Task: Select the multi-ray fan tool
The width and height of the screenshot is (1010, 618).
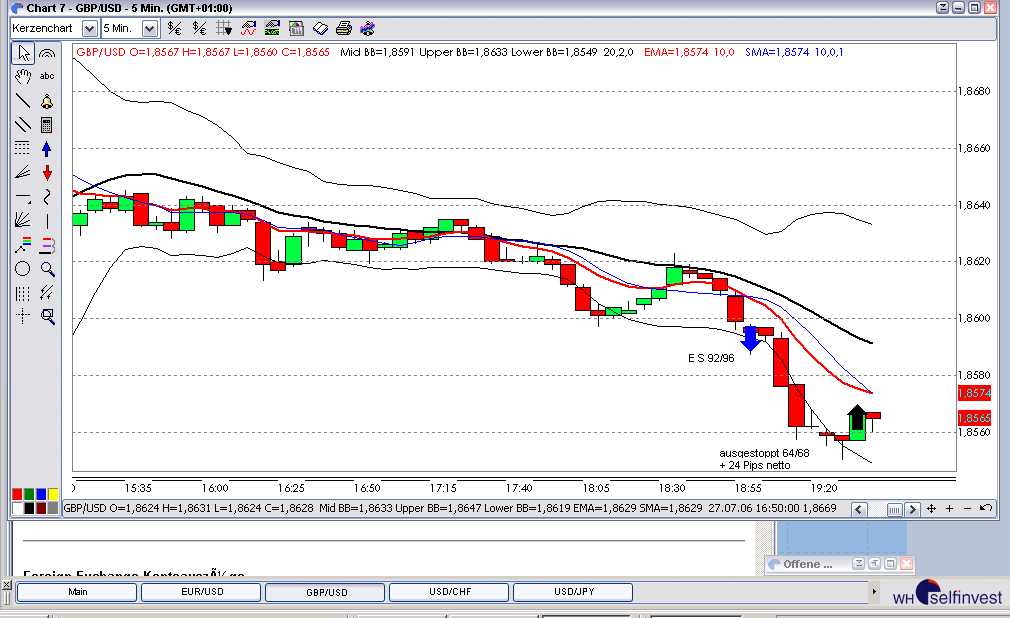Action: (x=23, y=220)
